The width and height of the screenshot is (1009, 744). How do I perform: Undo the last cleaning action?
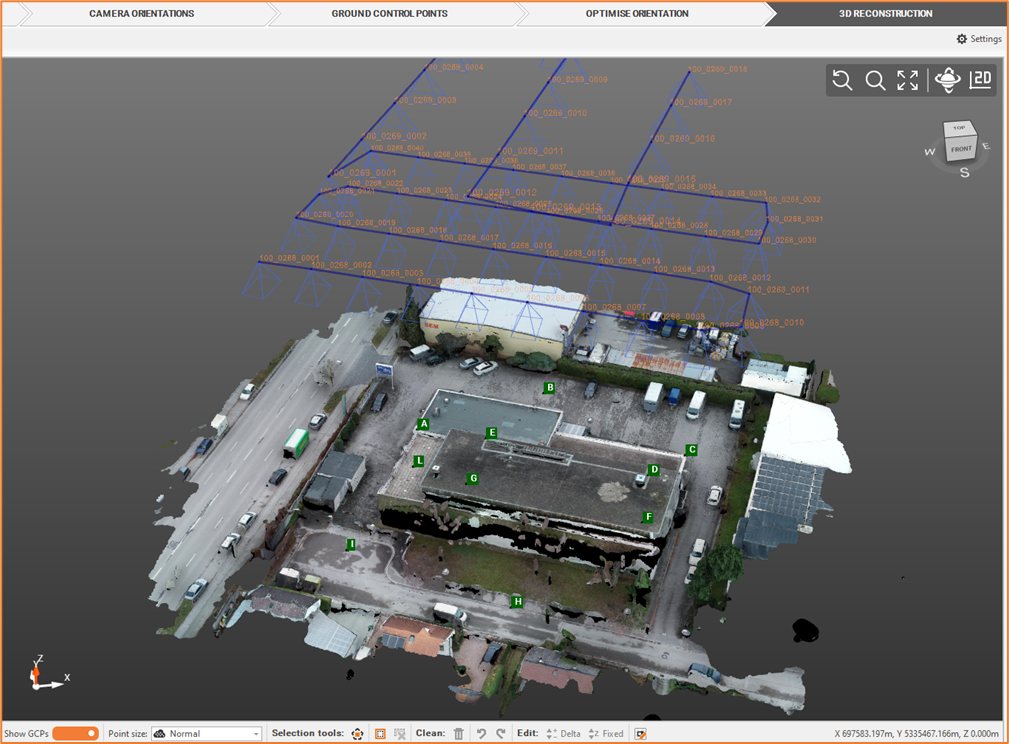click(481, 734)
